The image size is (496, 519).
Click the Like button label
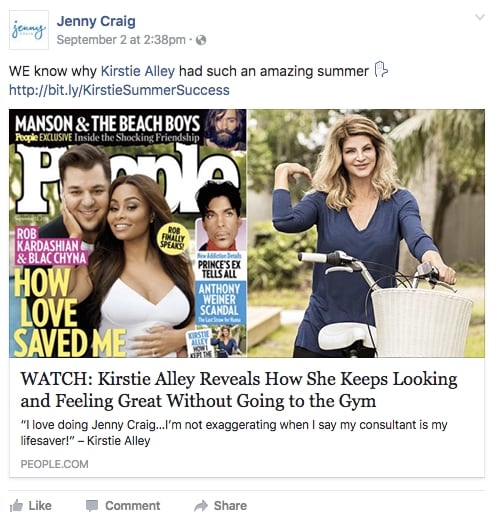pos(40,506)
